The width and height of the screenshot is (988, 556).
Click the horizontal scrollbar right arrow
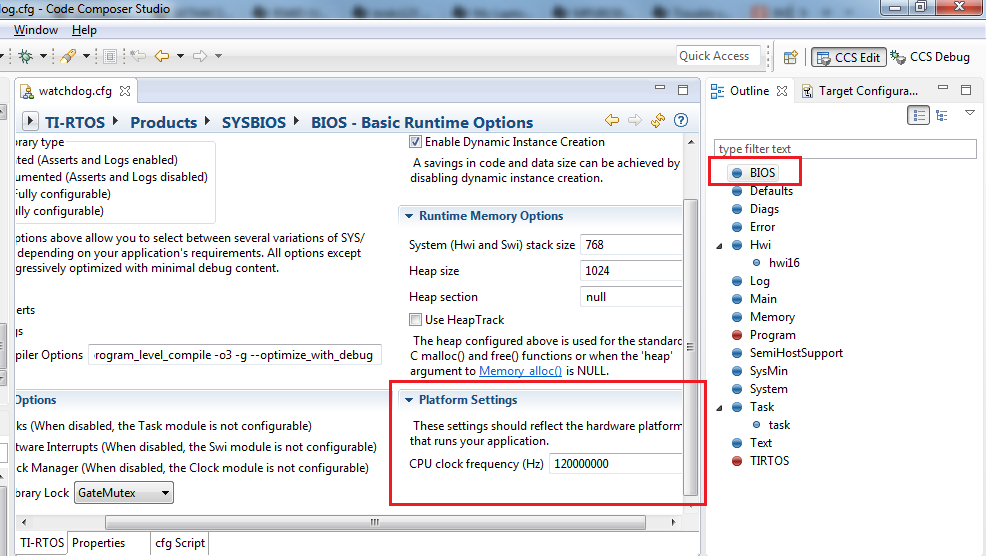[674, 522]
